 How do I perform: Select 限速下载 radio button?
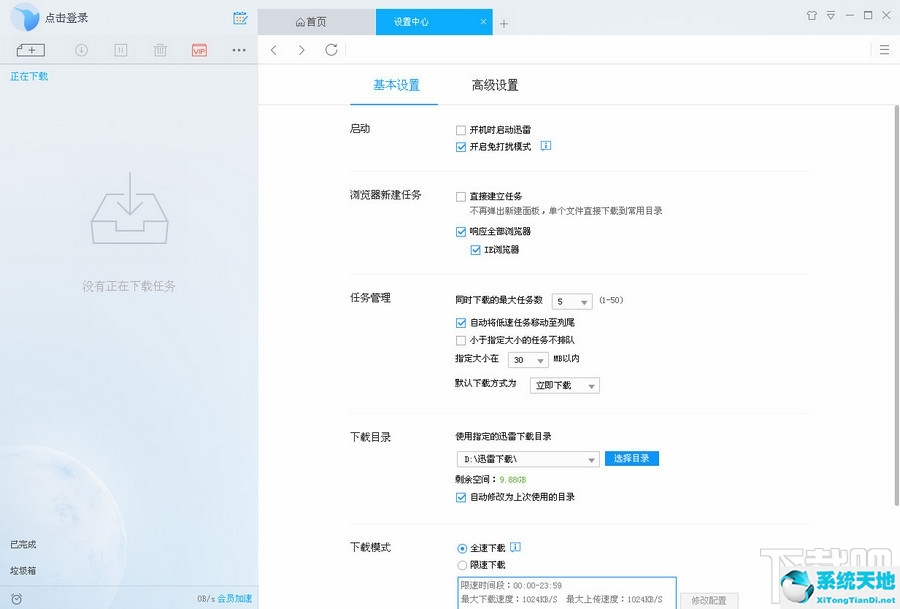point(462,565)
